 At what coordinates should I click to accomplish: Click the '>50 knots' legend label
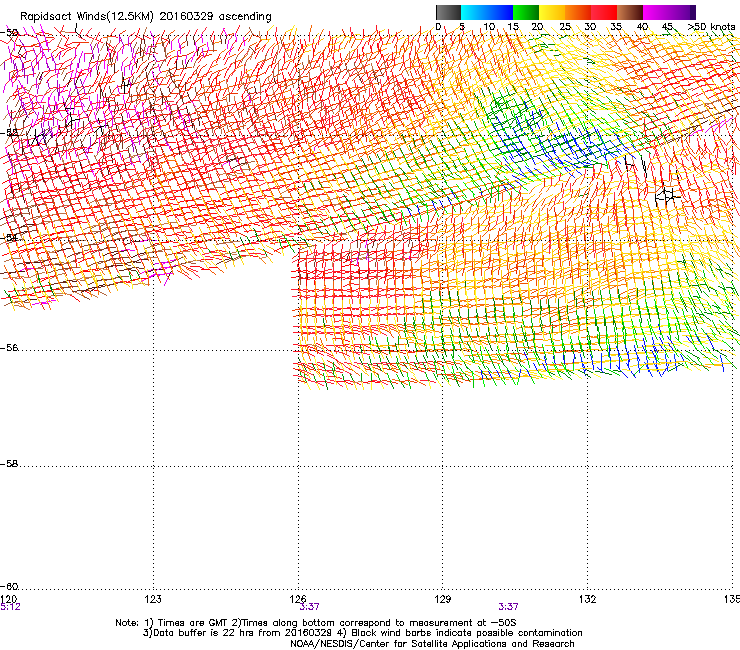[711, 27]
